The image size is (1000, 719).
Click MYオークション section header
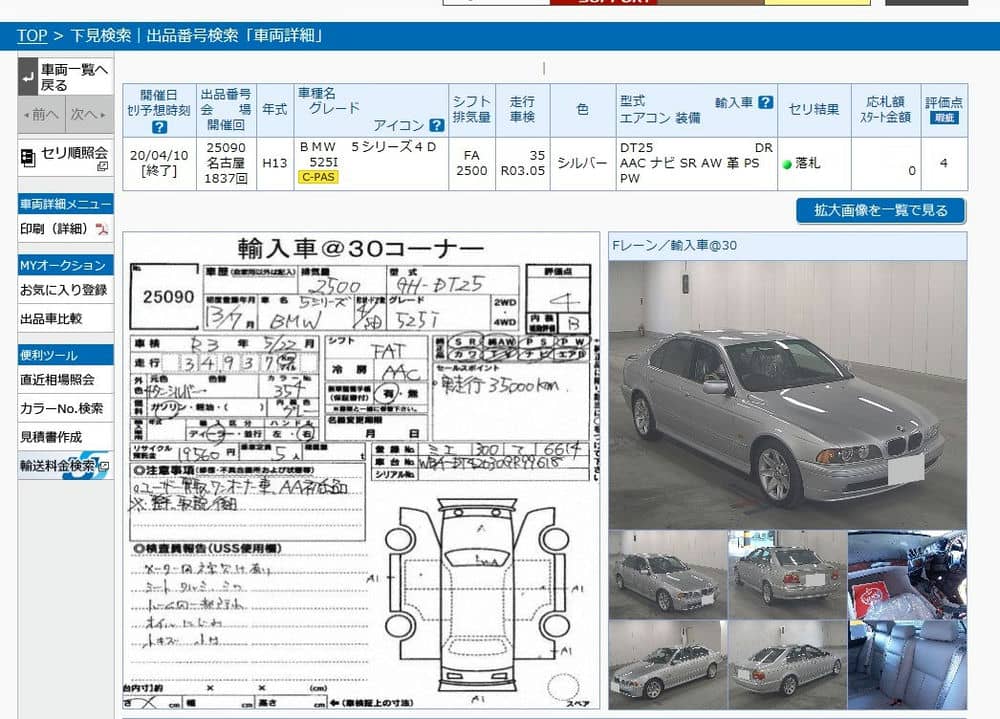tap(66, 265)
